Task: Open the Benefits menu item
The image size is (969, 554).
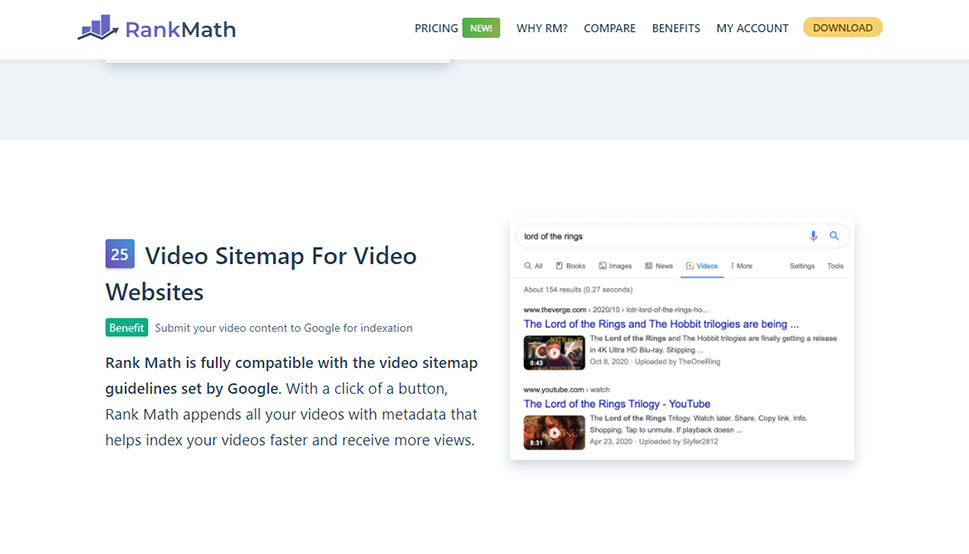Action: (x=675, y=28)
